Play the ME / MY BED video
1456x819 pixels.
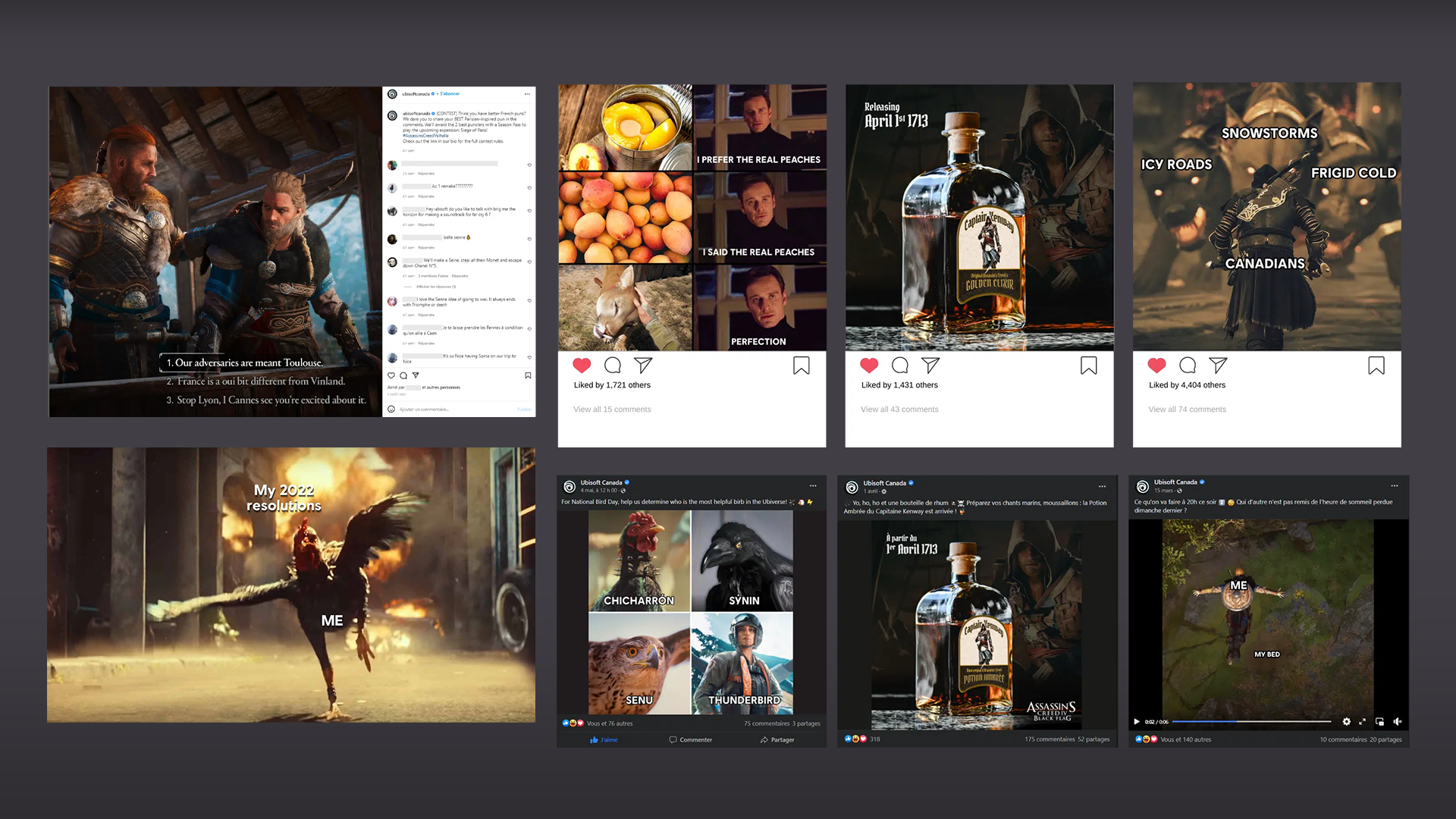(x=1137, y=722)
